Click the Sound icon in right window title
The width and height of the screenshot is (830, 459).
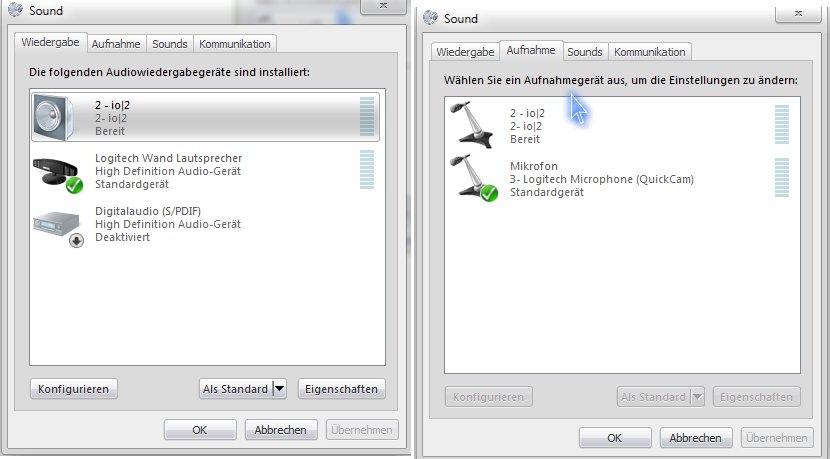[x=430, y=17]
